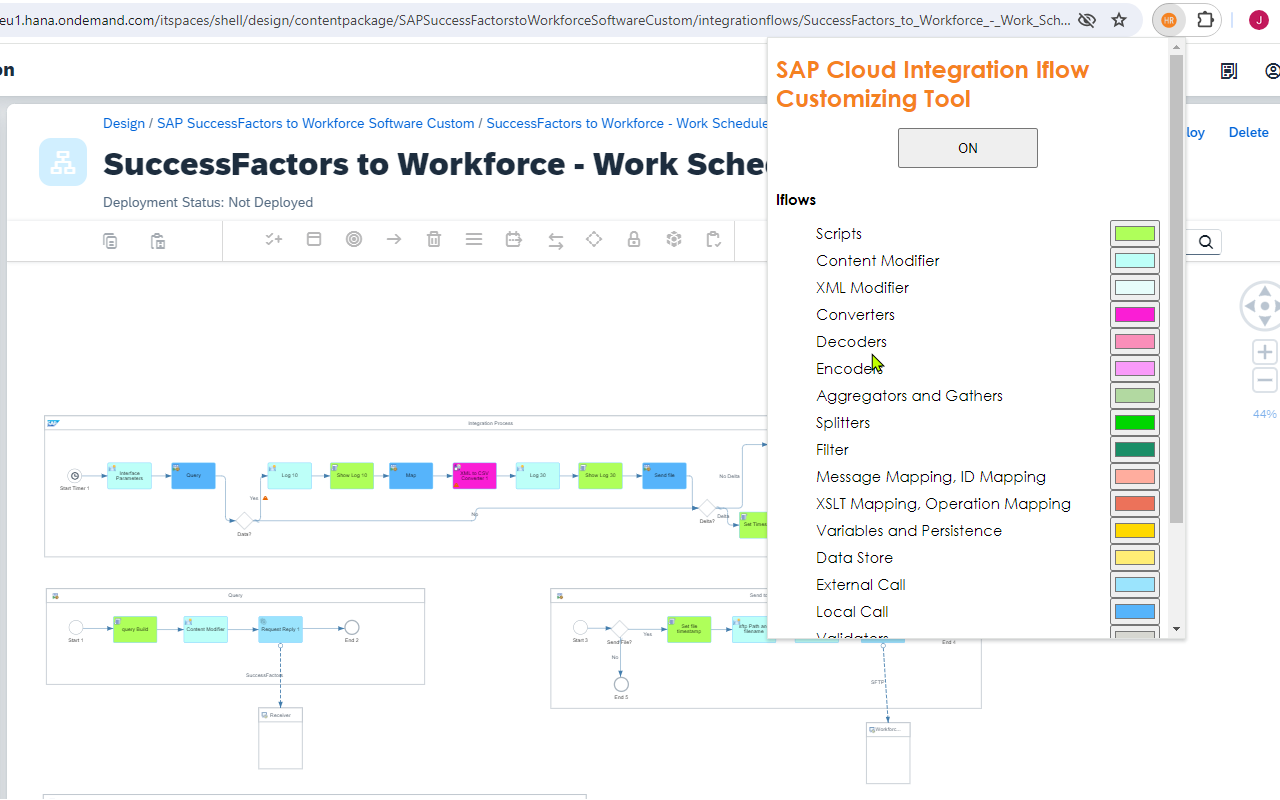Click the popup scrollbar down arrow
1280x800 pixels.
[1176, 630]
